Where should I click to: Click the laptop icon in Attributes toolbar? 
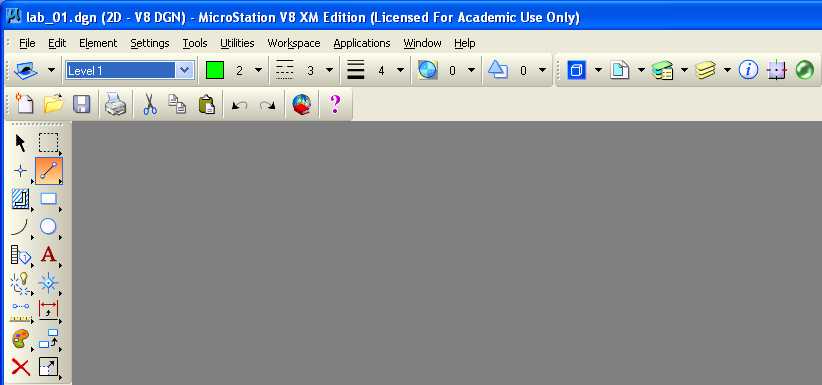[x=26, y=70]
